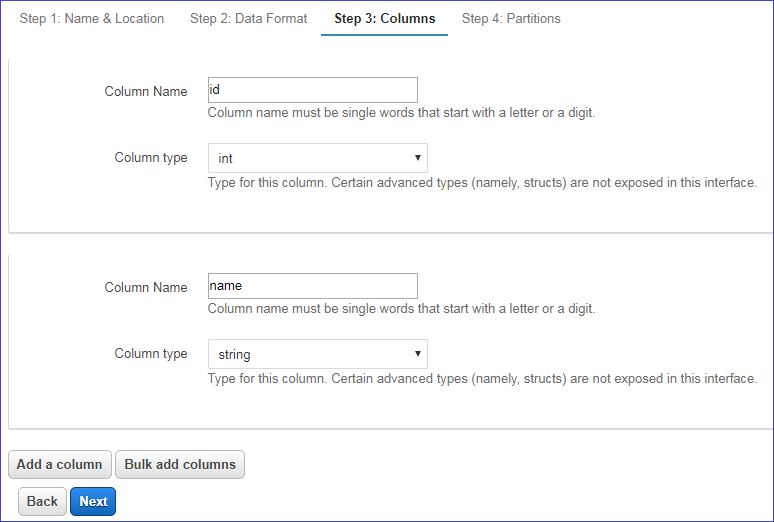This screenshot has width=774, height=522.
Task: Click the 'Column type' label beside the int selector
Action: (x=151, y=157)
